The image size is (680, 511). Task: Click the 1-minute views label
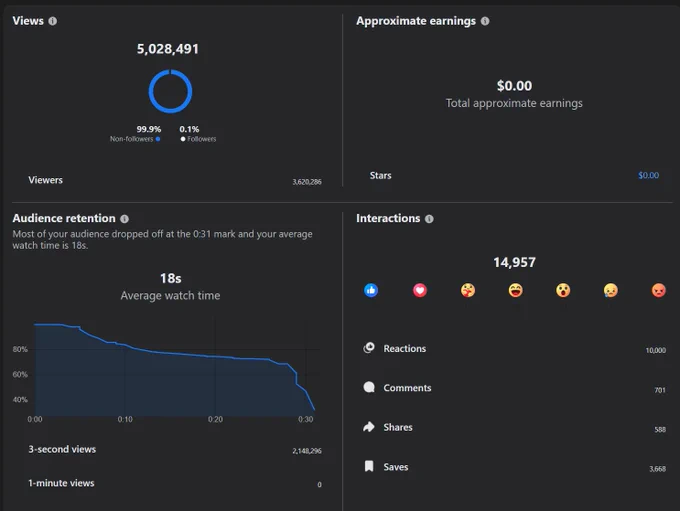point(61,483)
